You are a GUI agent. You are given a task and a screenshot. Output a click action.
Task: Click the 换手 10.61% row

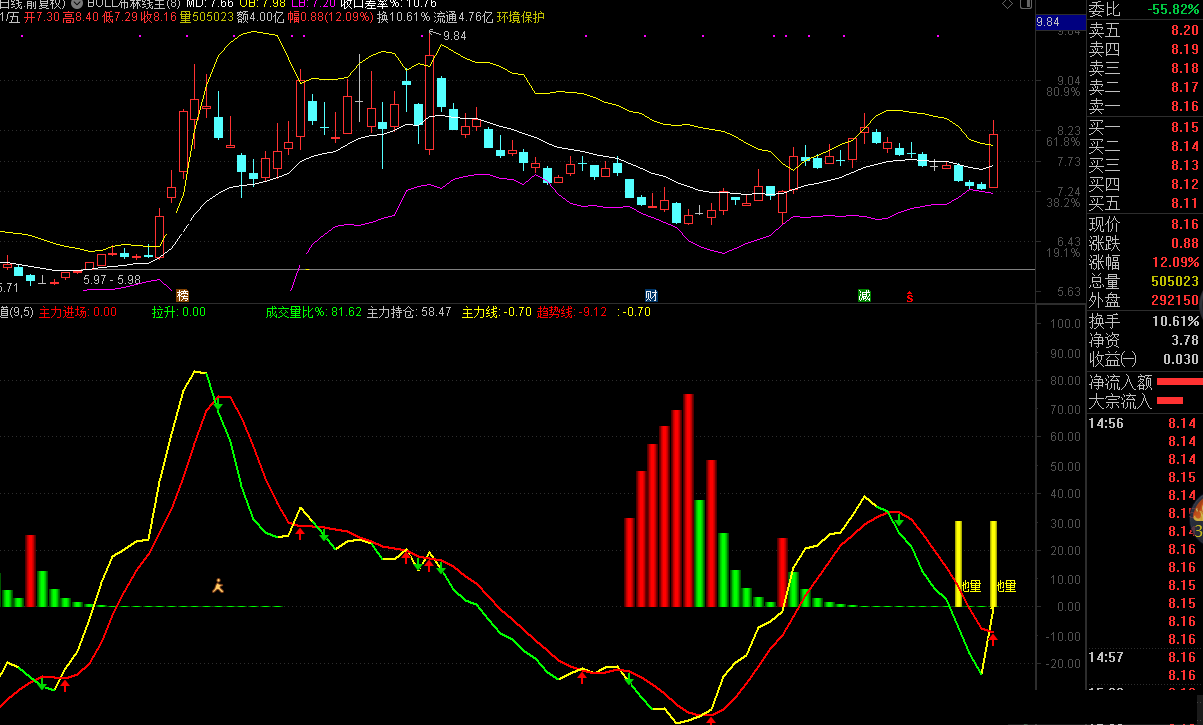[x=1144, y=321]
